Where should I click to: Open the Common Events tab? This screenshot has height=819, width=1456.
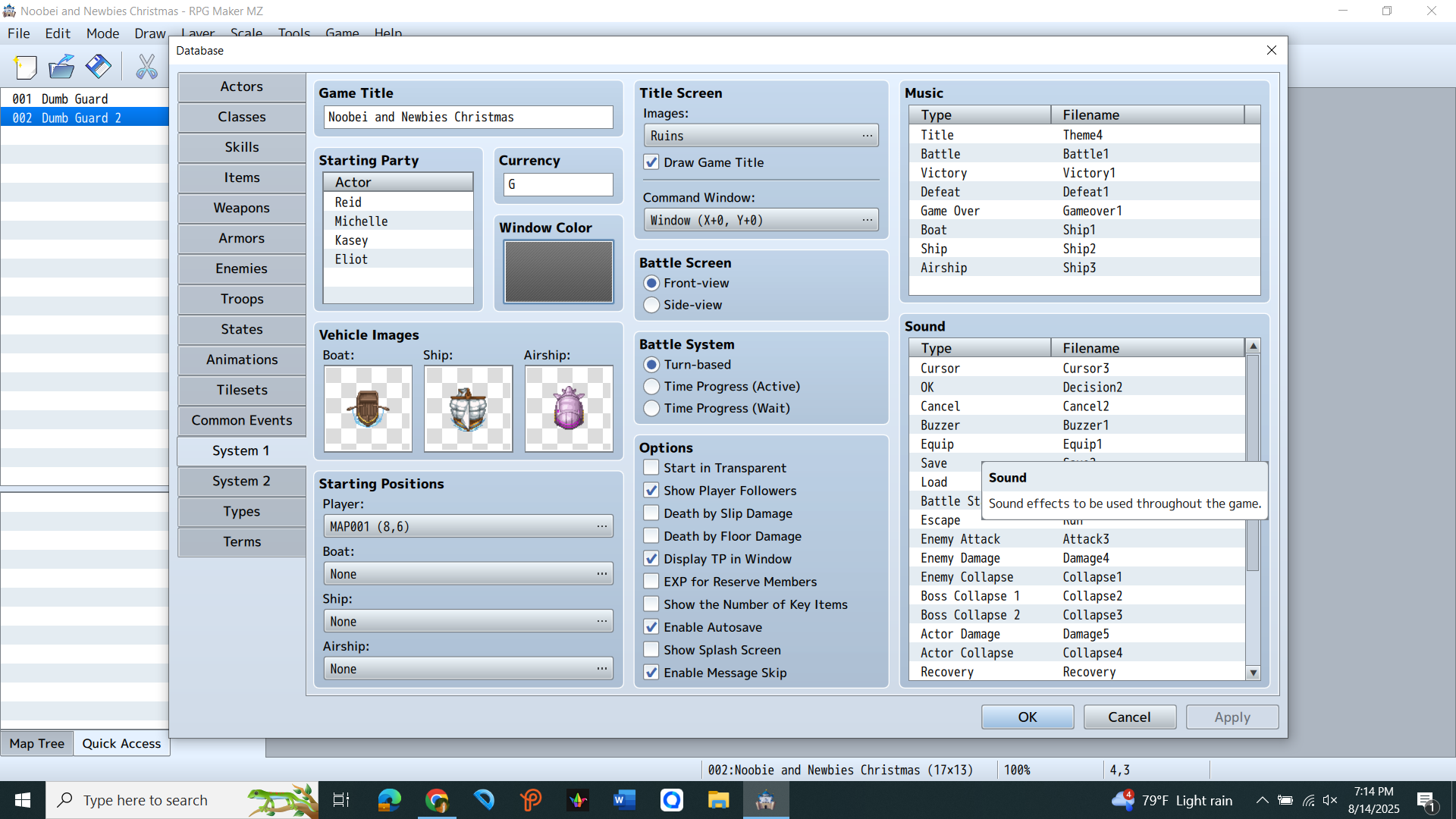pos(242,420)
